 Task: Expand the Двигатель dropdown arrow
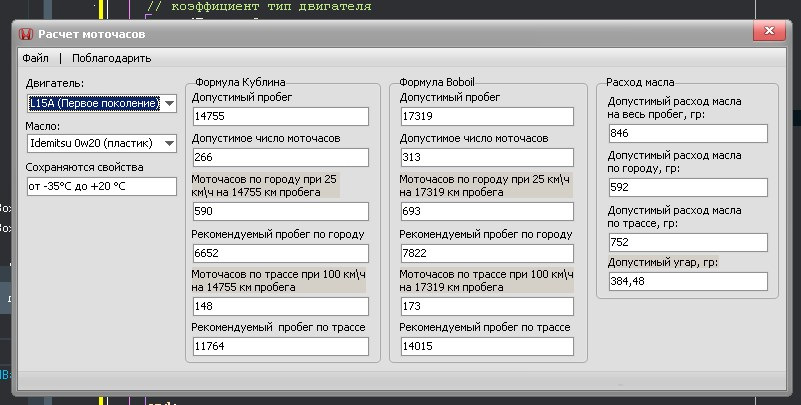[x=170, y=104]
